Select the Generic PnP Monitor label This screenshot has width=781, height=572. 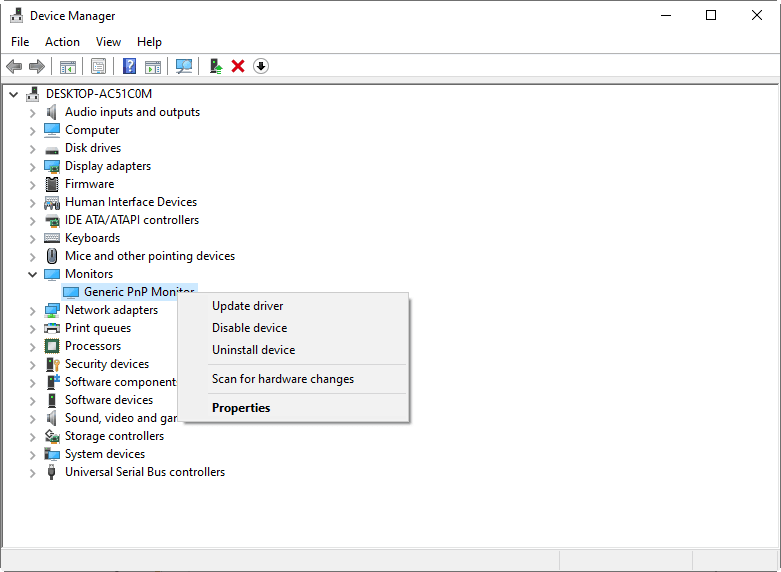139,291
